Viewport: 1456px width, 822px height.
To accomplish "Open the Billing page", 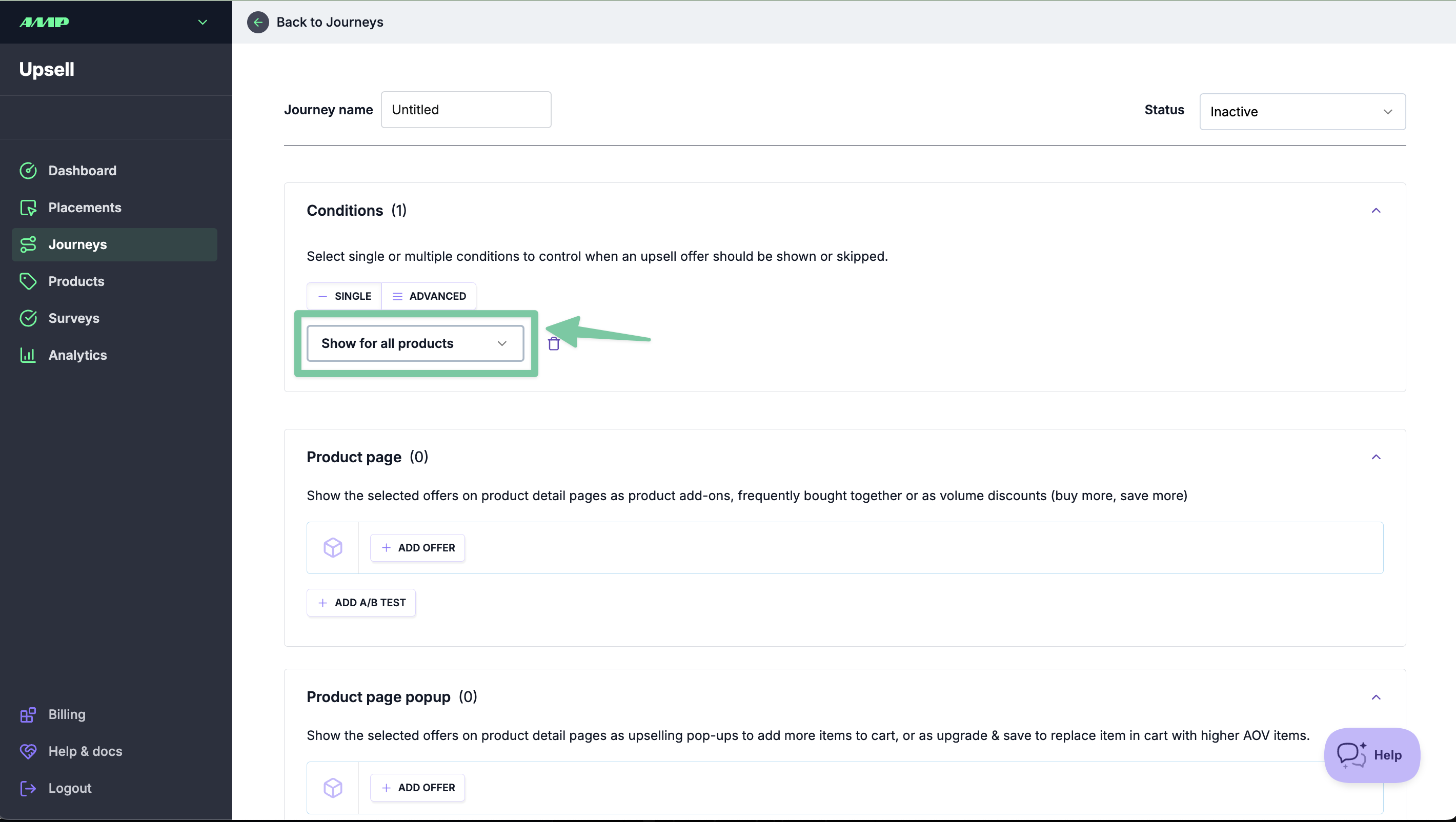I will [x=67, y=714].
